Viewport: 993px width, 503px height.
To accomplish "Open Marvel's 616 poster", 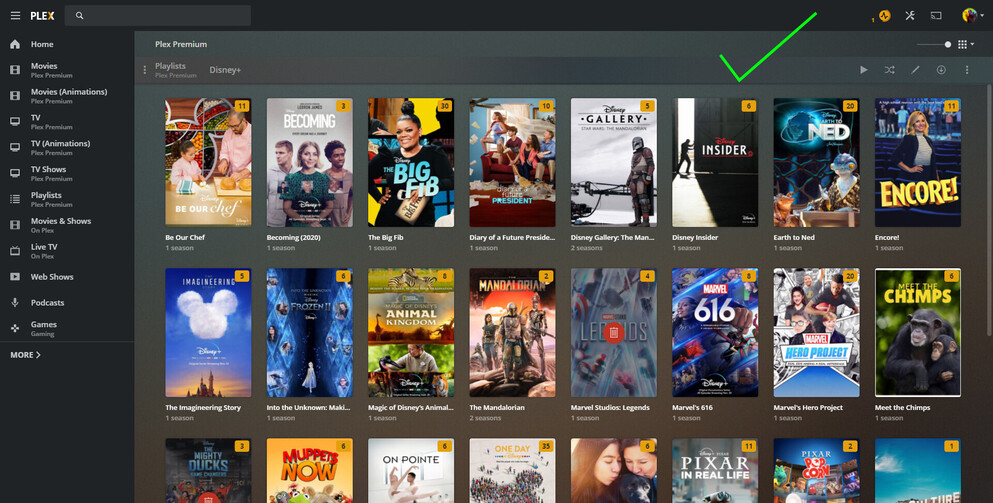I will pos(715,333).
